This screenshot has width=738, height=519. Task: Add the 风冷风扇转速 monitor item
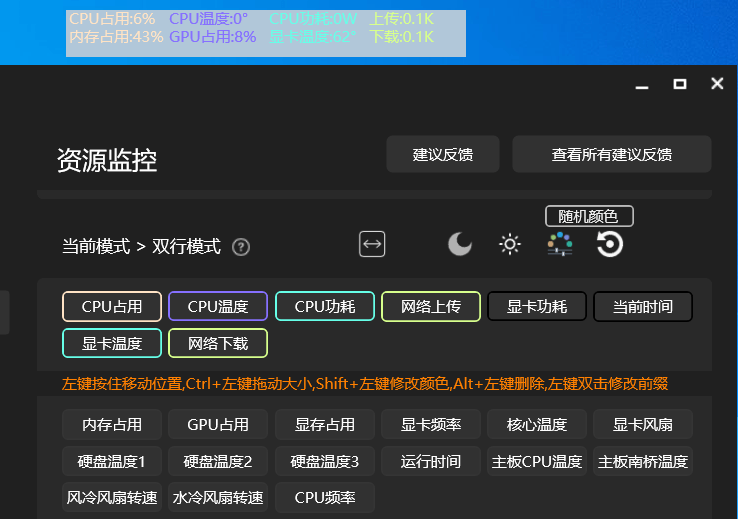click(x=112, y=497)
